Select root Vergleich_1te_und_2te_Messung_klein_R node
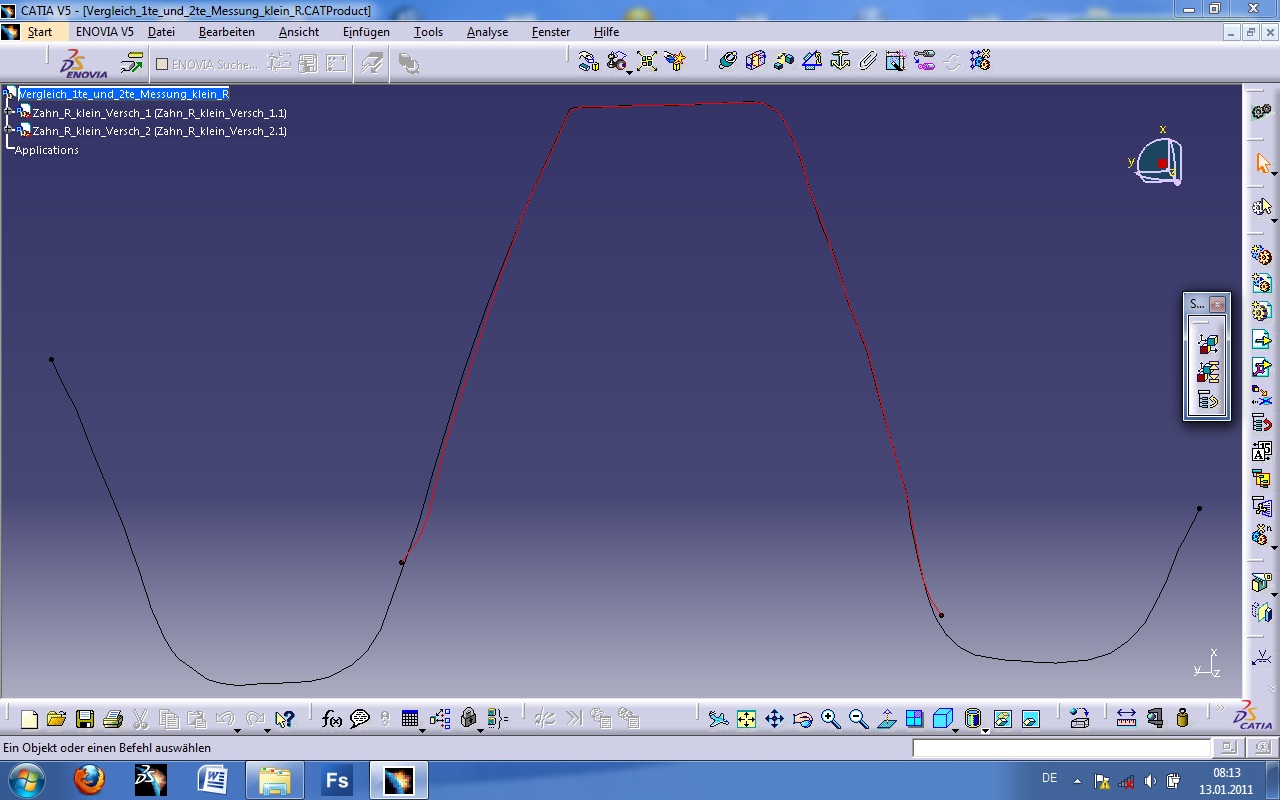The image size is (1280, 800). [x=124, y=94]
